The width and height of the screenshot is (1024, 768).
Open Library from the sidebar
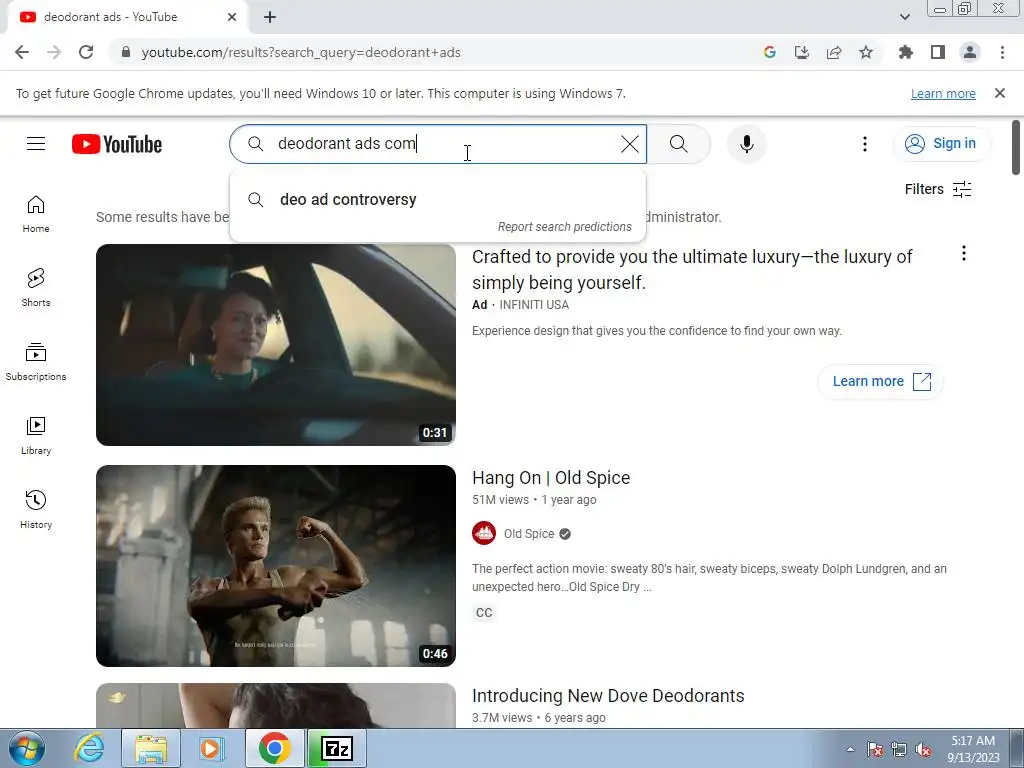36,436
